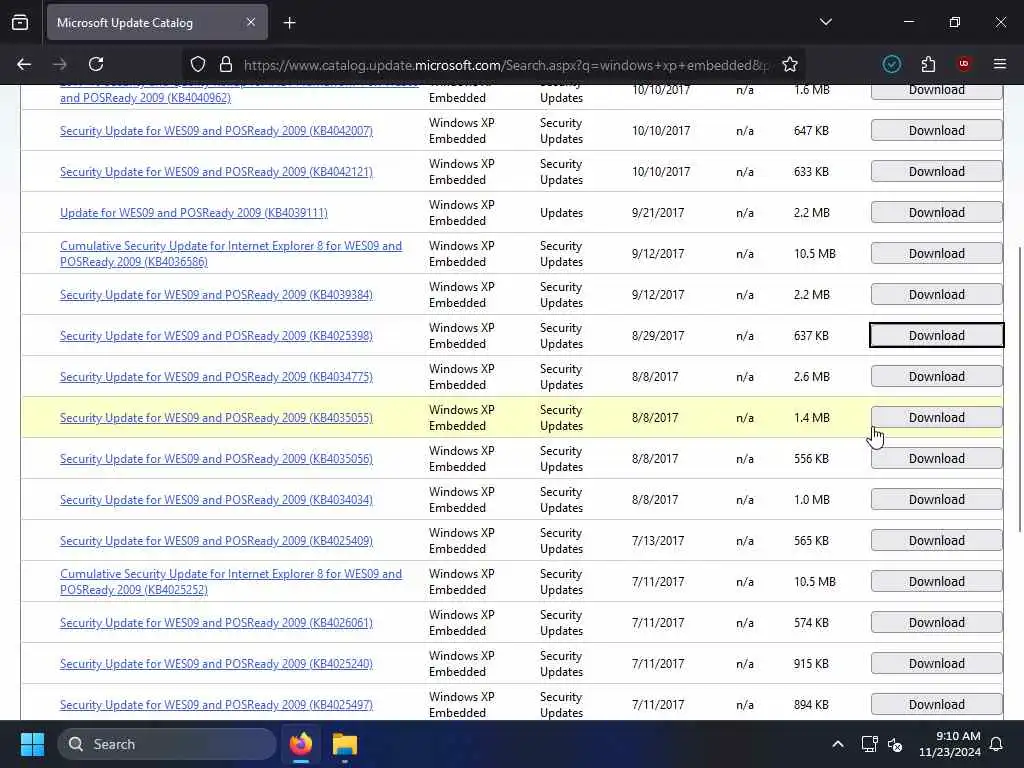Open the uBlock Origin extension icon
This screenshot has height=768, width=1024.
[x=964, y=64]
